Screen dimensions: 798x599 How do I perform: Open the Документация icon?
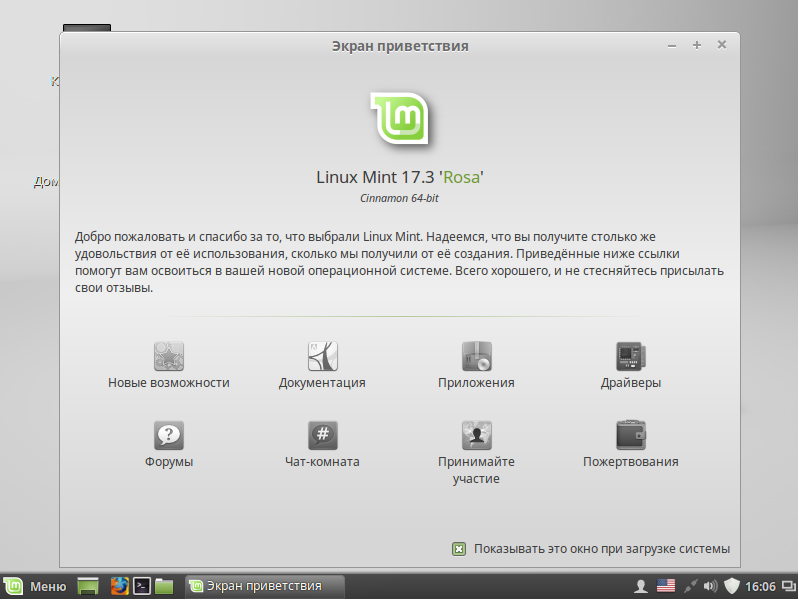(323, 356)
